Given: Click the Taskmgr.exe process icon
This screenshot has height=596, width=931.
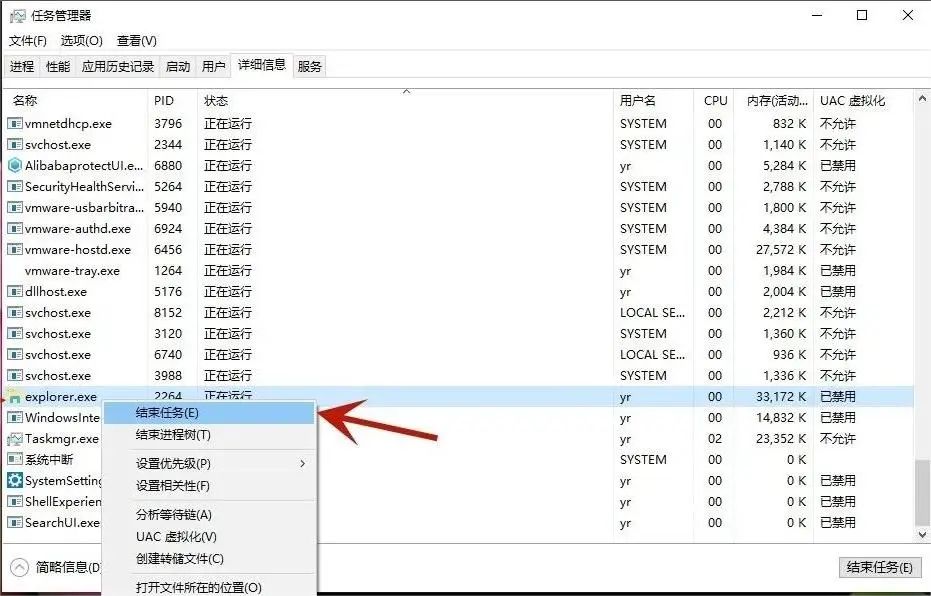Looking at the screenshot, I should tap(14, 438).
